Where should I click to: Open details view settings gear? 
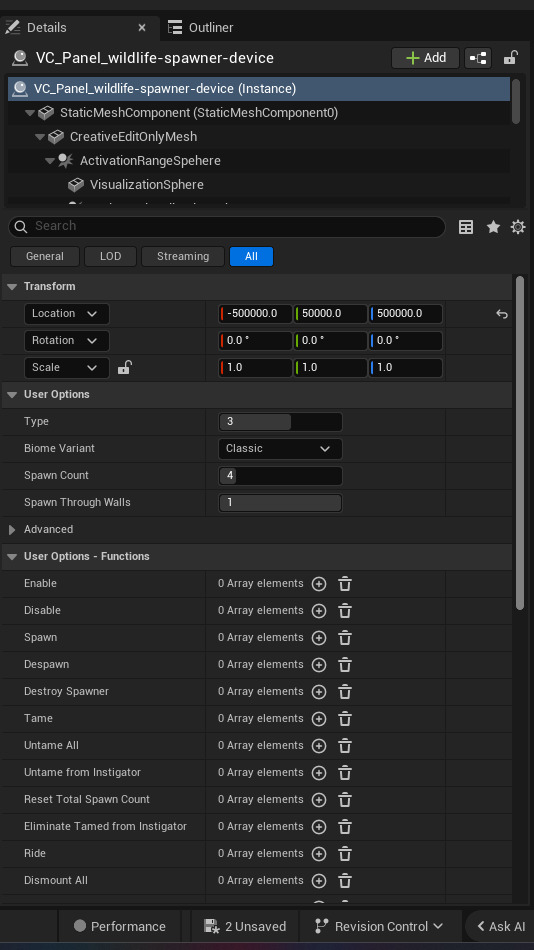pyautogui.click(x=518, y=227)
